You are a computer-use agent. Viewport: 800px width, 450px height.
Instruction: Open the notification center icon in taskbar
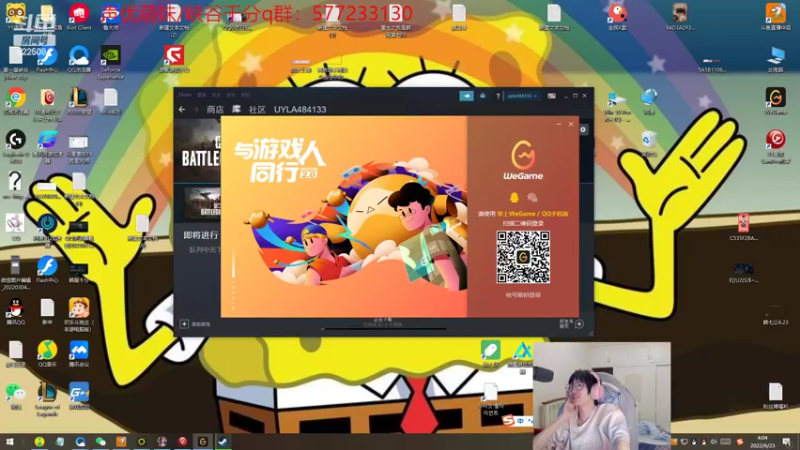click(x=787, y=442)
